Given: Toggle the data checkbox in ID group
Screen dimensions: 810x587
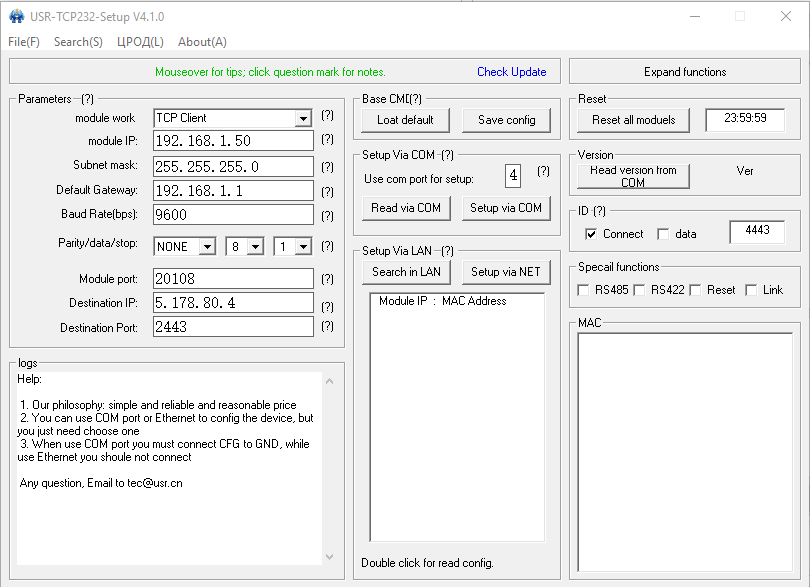Looking at the screenshot, I should pyautogui.click(x=663, y=234).
